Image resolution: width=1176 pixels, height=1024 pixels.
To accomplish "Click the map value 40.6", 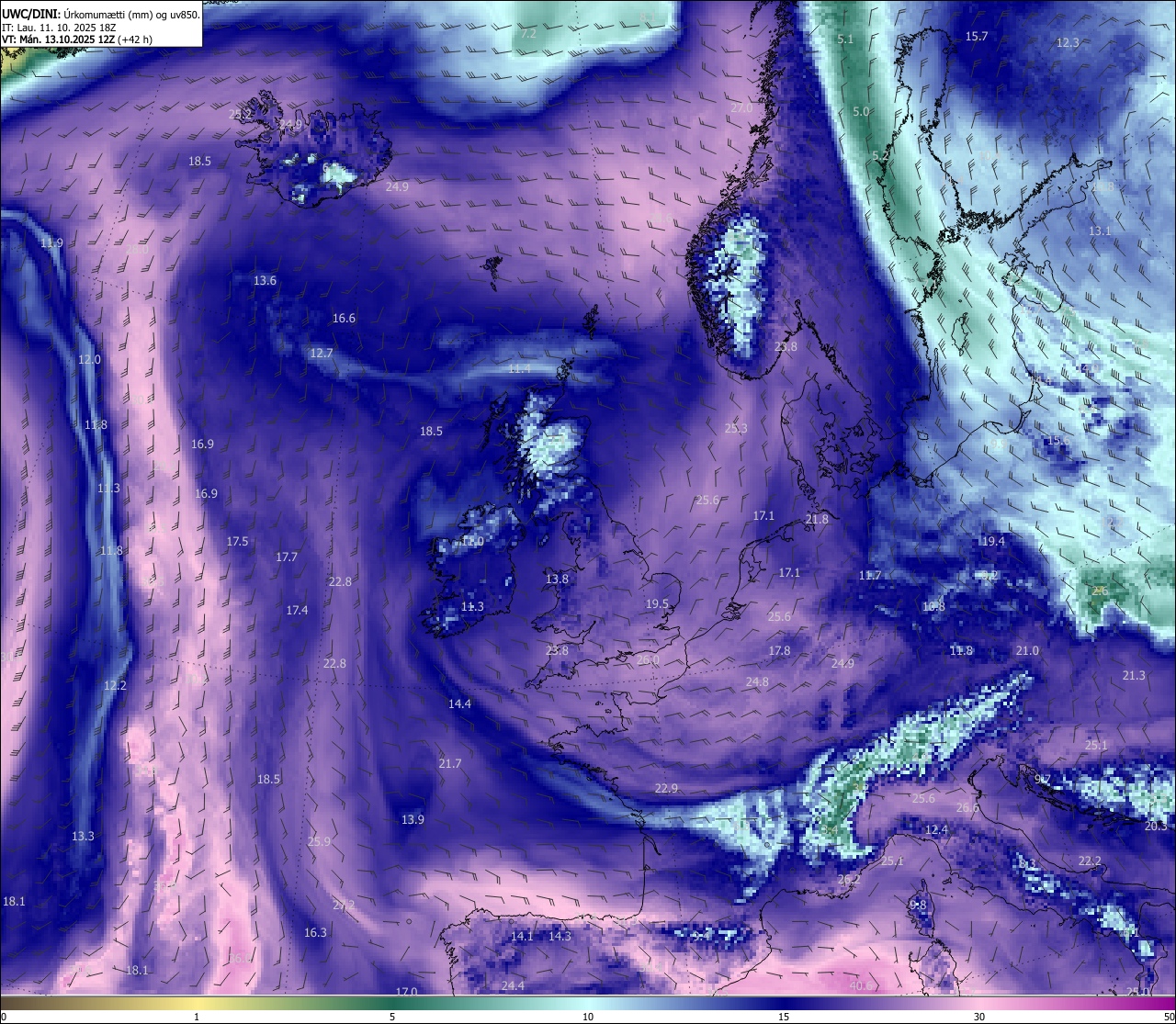I will pyautogui.click(x=861, y=986).
